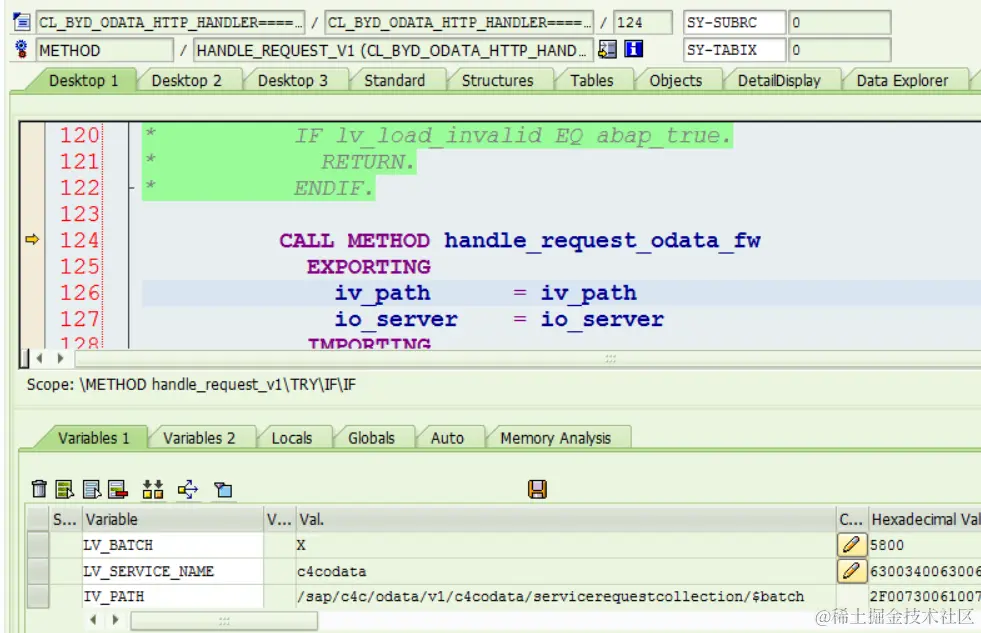Viewport: 981px width, 633px height.
Task: Click the icon right of the HANDLE_REQUEST_V1 field
Action: coord(607,49)
